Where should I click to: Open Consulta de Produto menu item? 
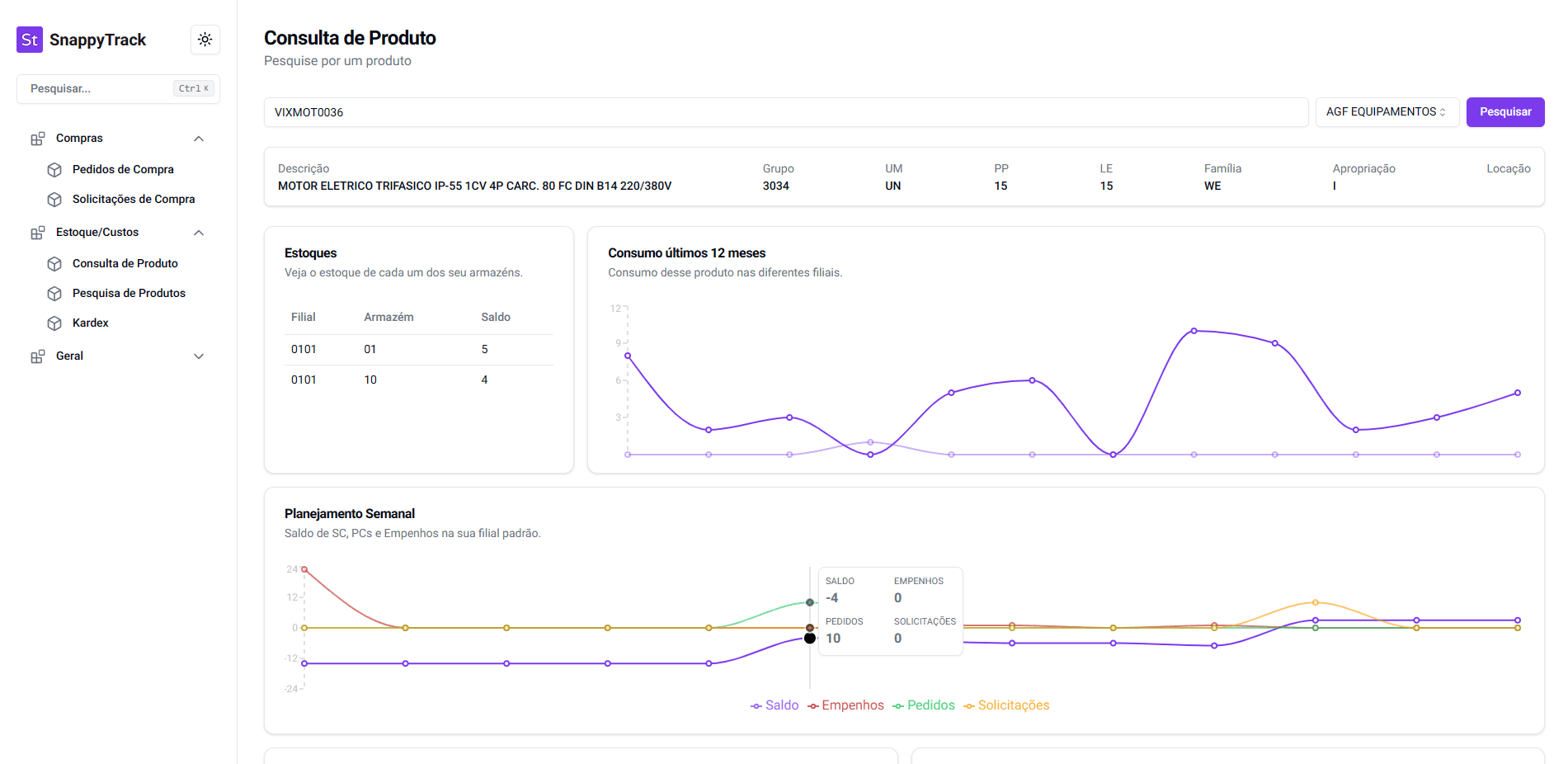tap(125, 264)
